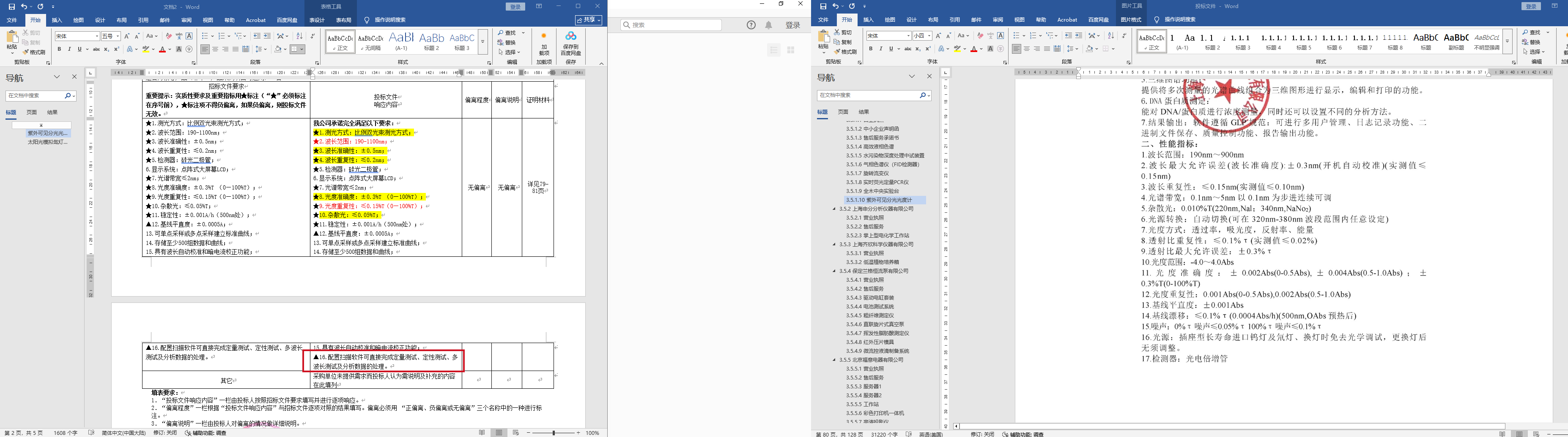1568x437 pixels.
Task: Clear formatting in left Word ribbon
Action: coord(169,36)
